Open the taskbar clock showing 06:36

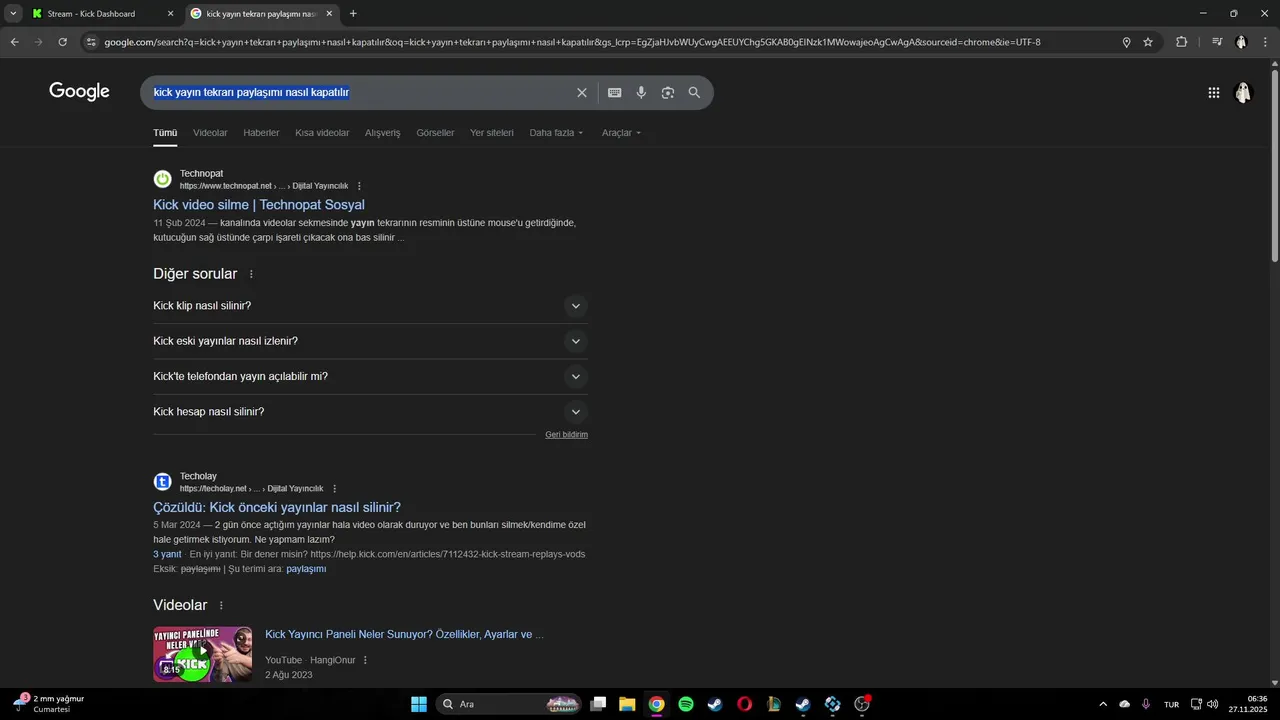point(1250,704)
